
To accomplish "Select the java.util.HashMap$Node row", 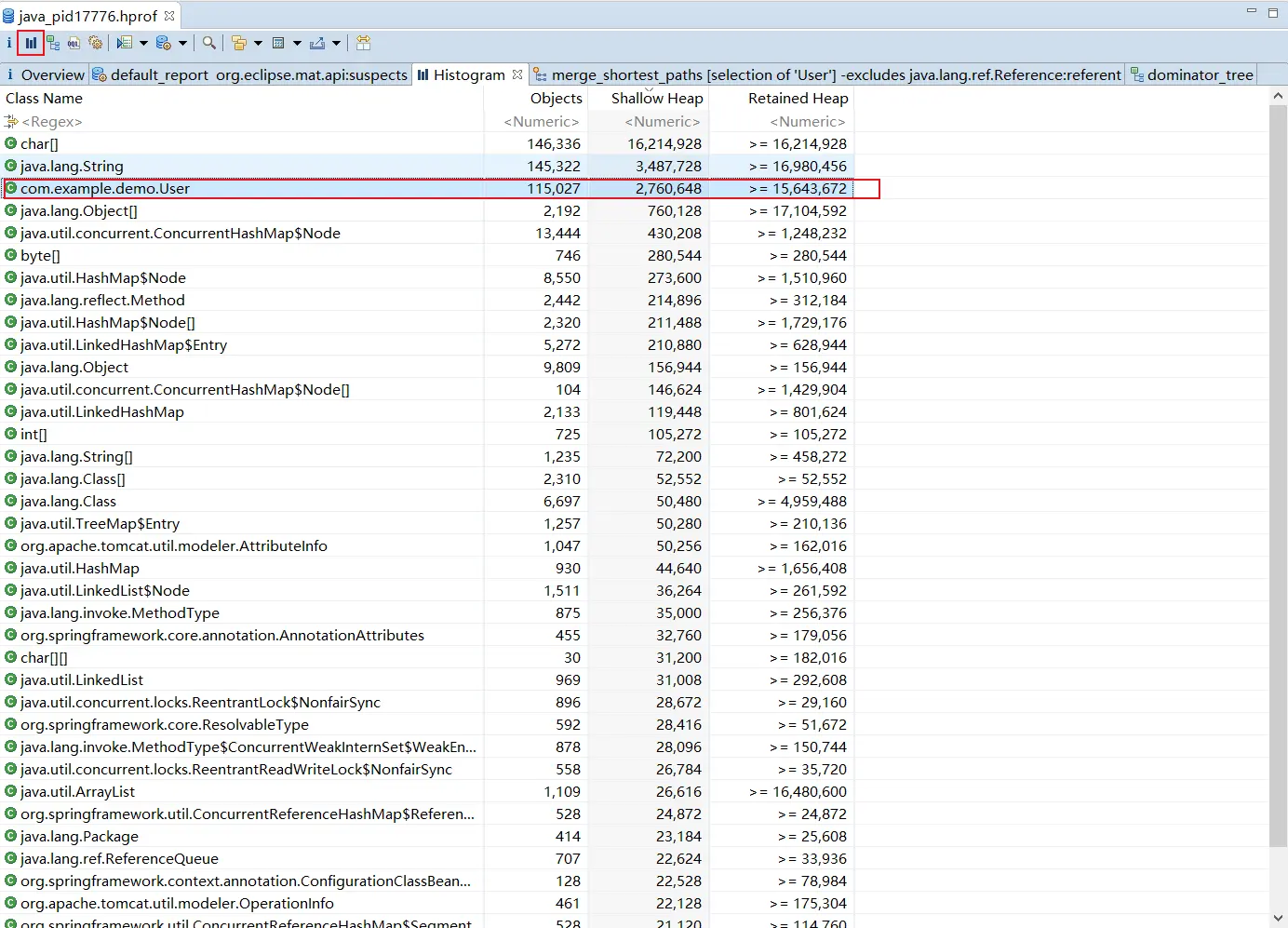I will 427,278.
